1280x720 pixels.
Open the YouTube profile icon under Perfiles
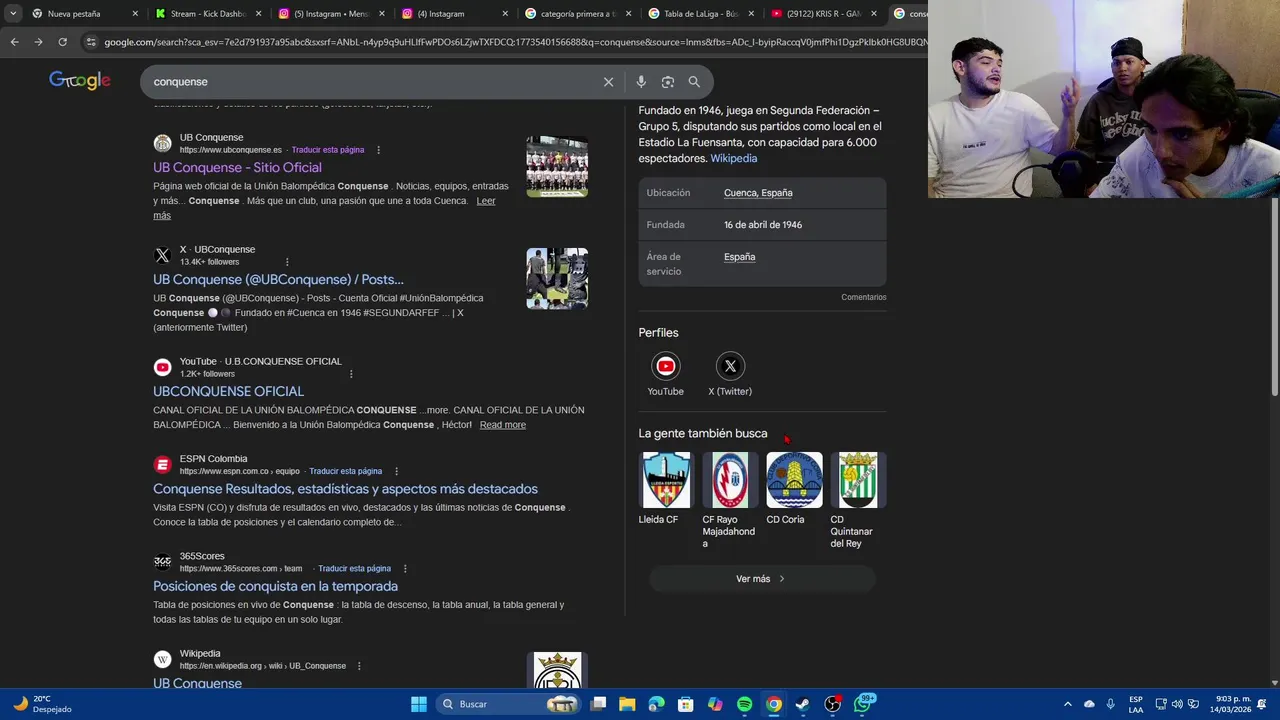tap(665, 366)
